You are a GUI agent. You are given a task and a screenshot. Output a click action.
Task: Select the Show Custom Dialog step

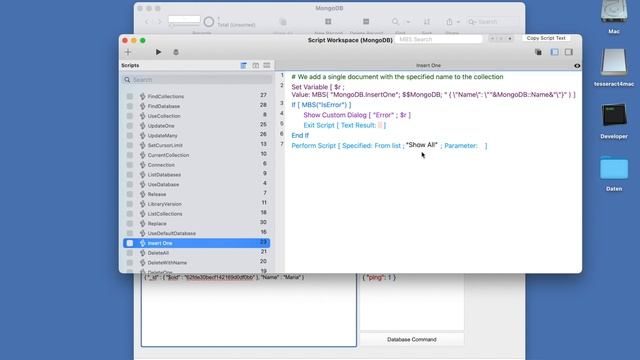(357, 115)
